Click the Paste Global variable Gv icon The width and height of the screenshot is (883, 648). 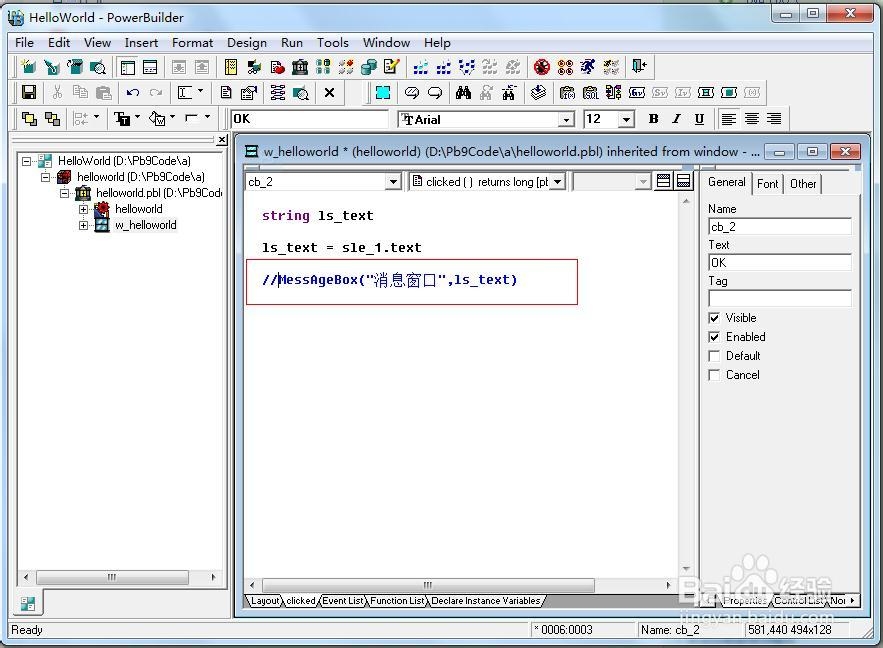tap(637, 92)
